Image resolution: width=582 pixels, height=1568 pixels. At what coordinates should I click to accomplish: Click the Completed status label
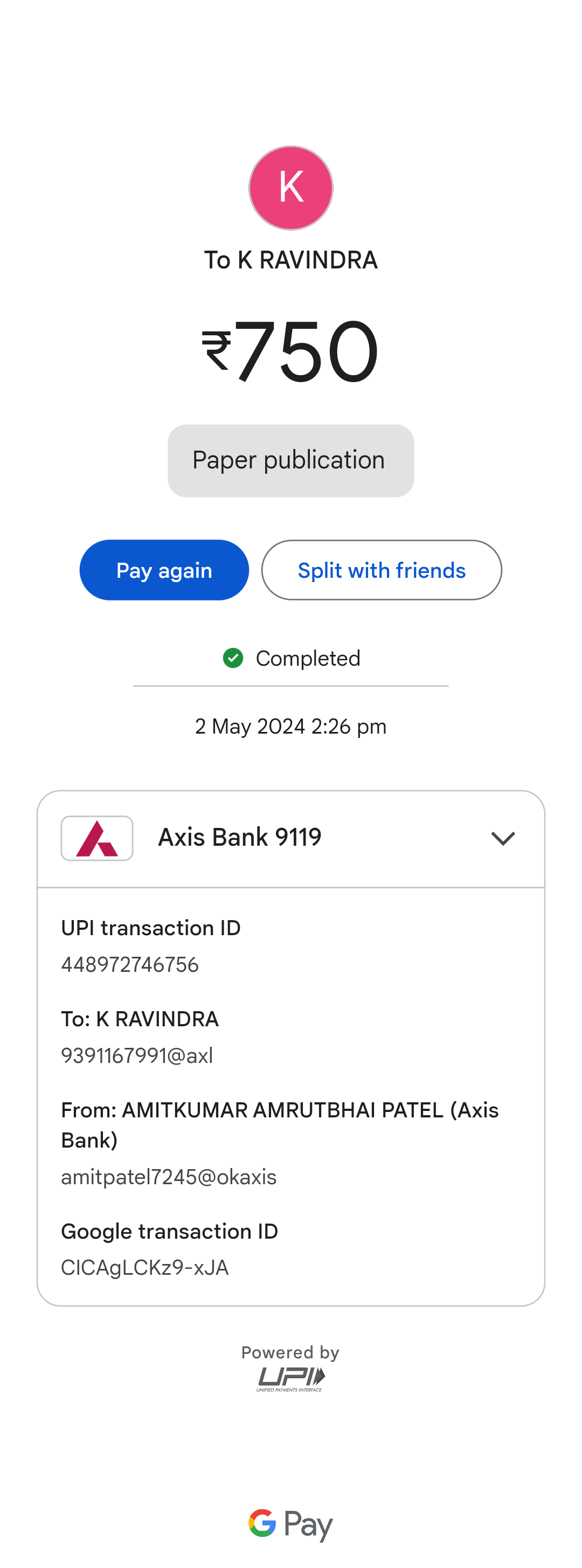(308, 658)
